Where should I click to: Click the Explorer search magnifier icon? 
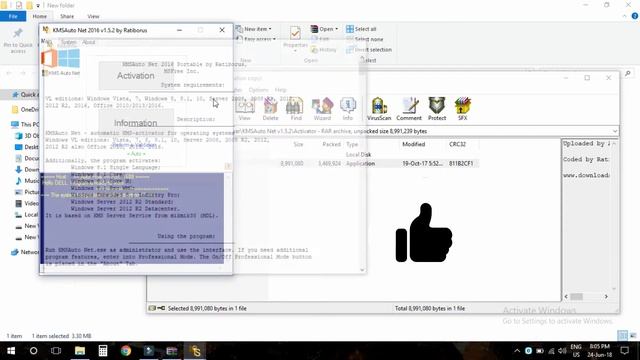point(628,73)
